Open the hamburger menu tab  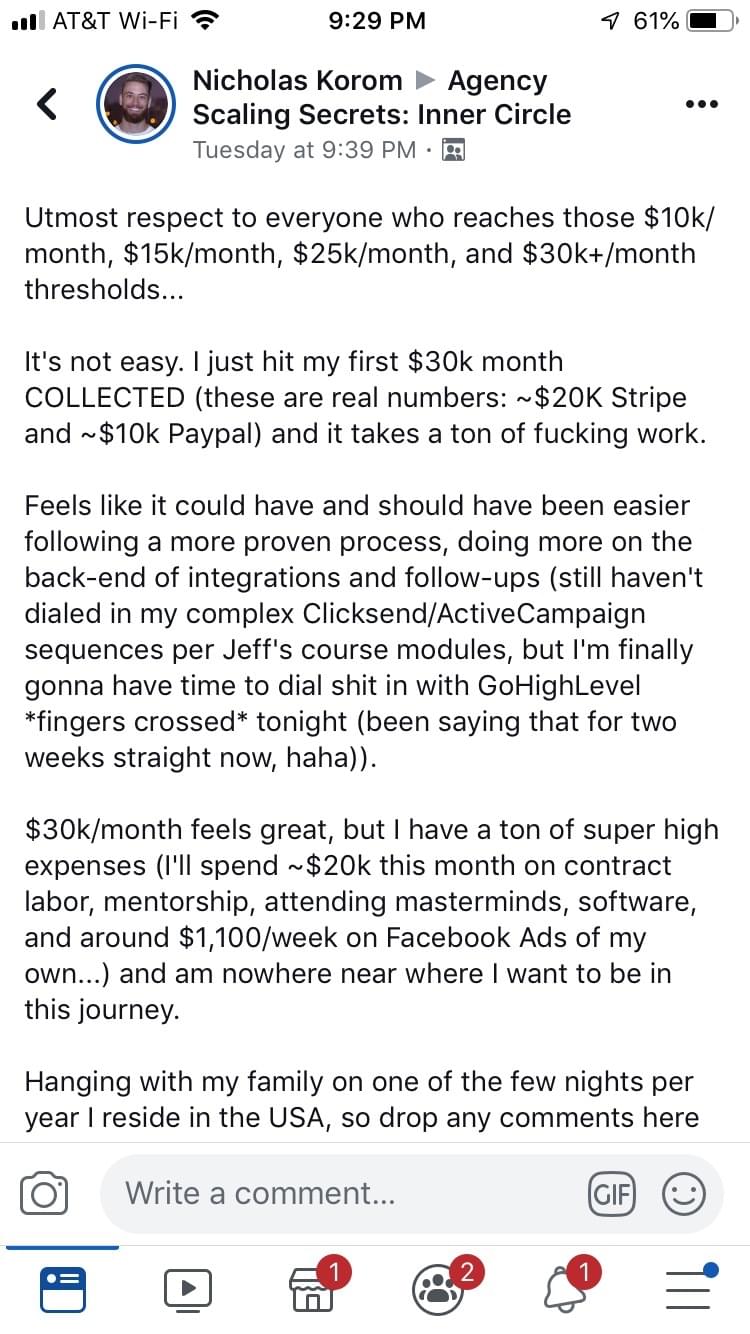pos(690,1288)
